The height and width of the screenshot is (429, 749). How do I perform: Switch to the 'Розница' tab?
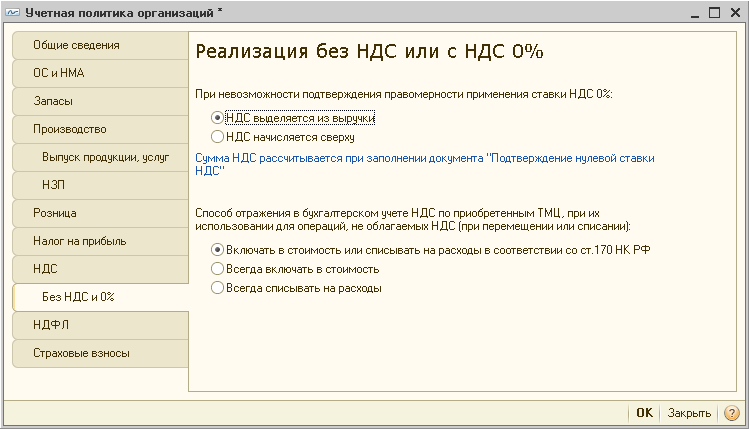(100, 214)
